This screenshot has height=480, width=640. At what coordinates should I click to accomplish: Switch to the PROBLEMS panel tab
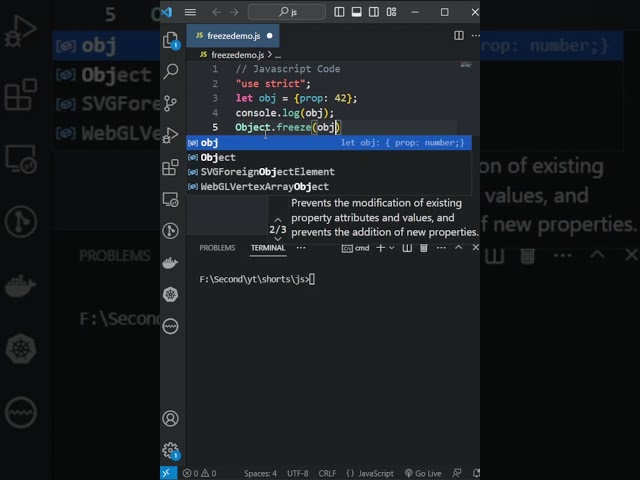click(217, 248)
